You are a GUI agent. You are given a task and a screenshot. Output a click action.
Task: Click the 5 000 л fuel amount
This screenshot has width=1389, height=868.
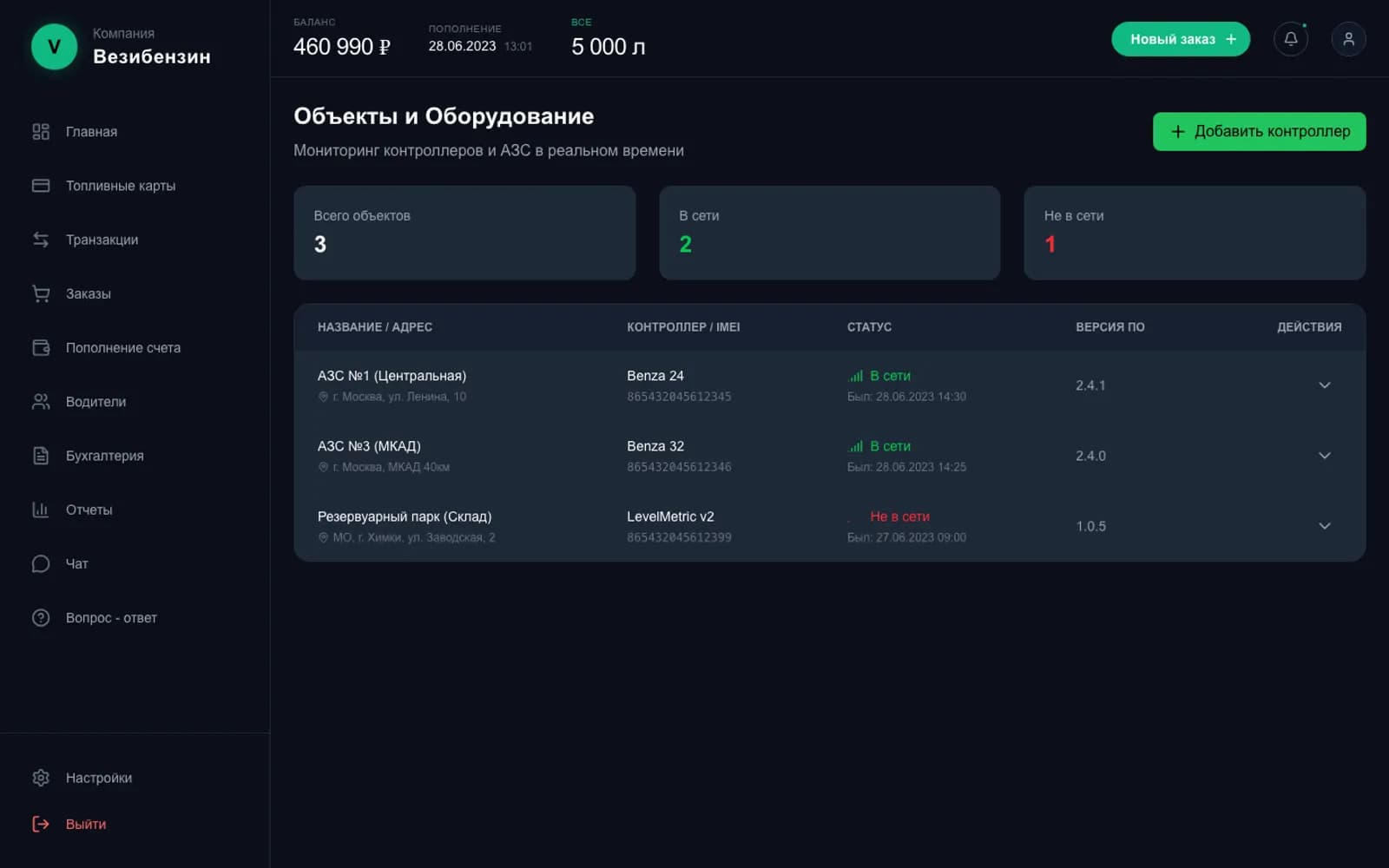pyautogui.click(x=609, y=47)
